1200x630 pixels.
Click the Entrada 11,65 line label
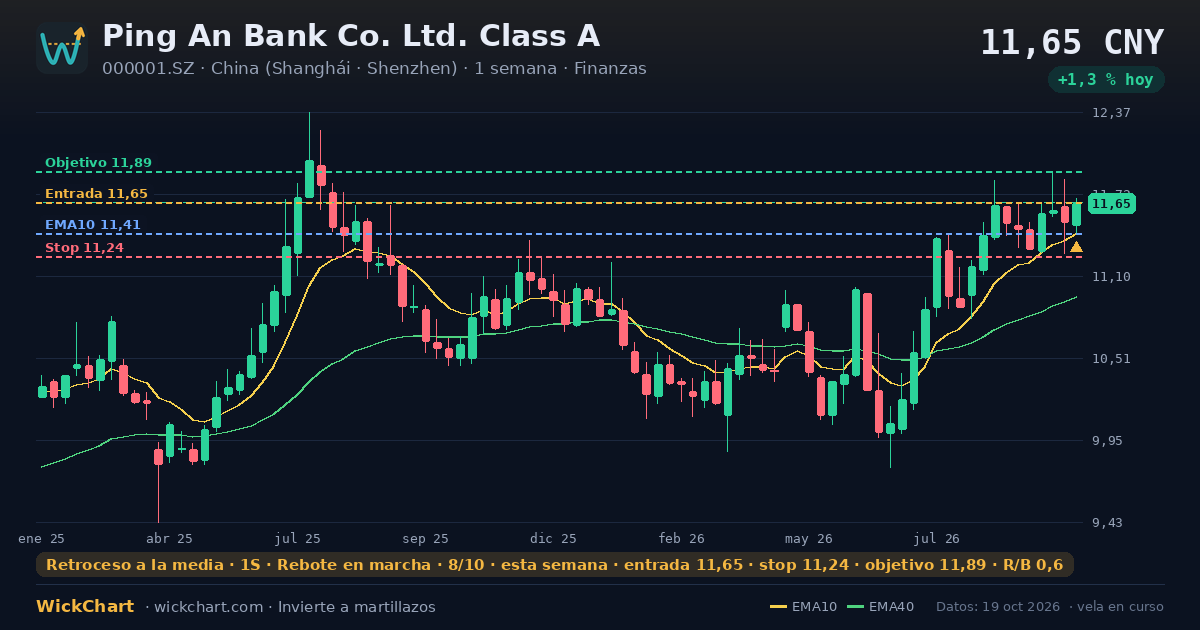[x=96, y=194]
